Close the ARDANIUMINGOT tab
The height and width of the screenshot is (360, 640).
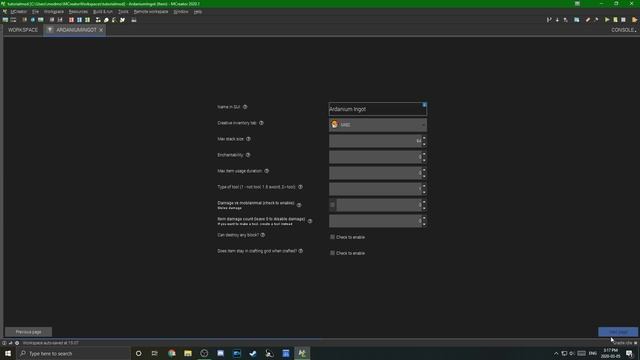(101, 30)
